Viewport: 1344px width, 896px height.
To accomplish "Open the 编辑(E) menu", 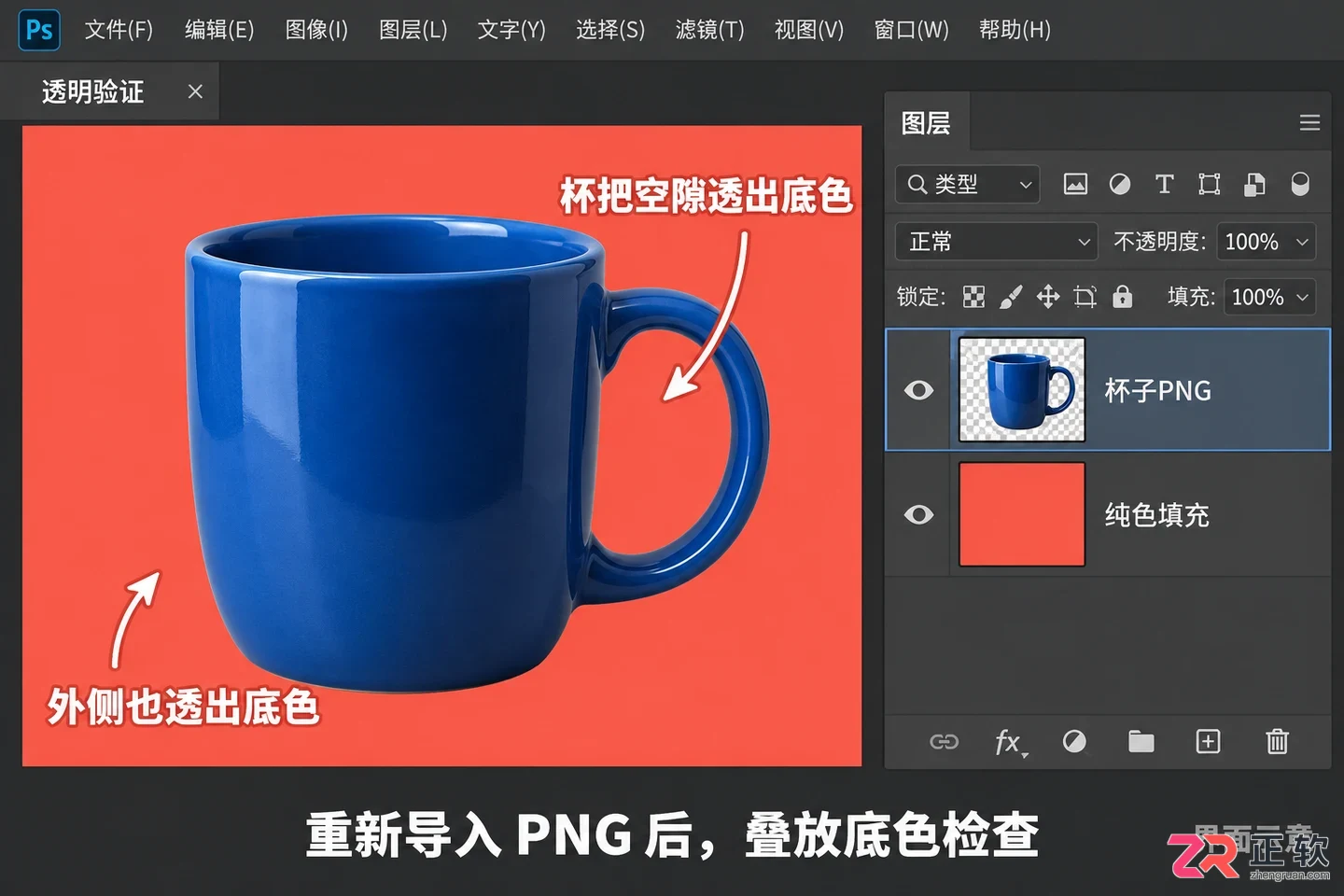I will [x=219, y=30].
